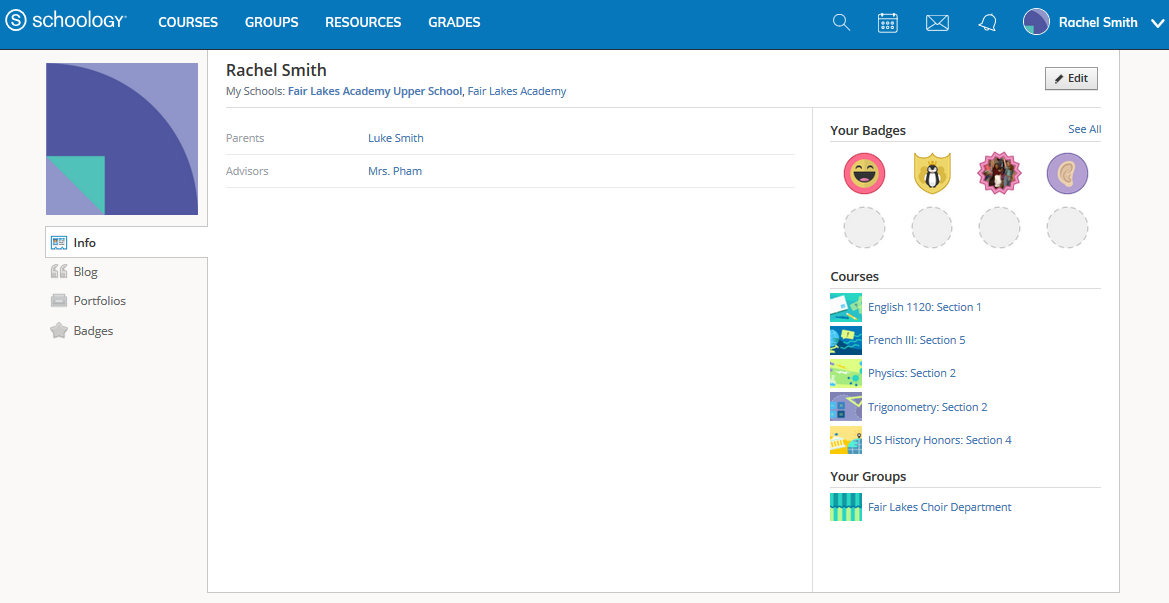Select the Info sidebar tab
Image resolution: width=1169 pixels, height=603 pixels.
pos(126,242)
